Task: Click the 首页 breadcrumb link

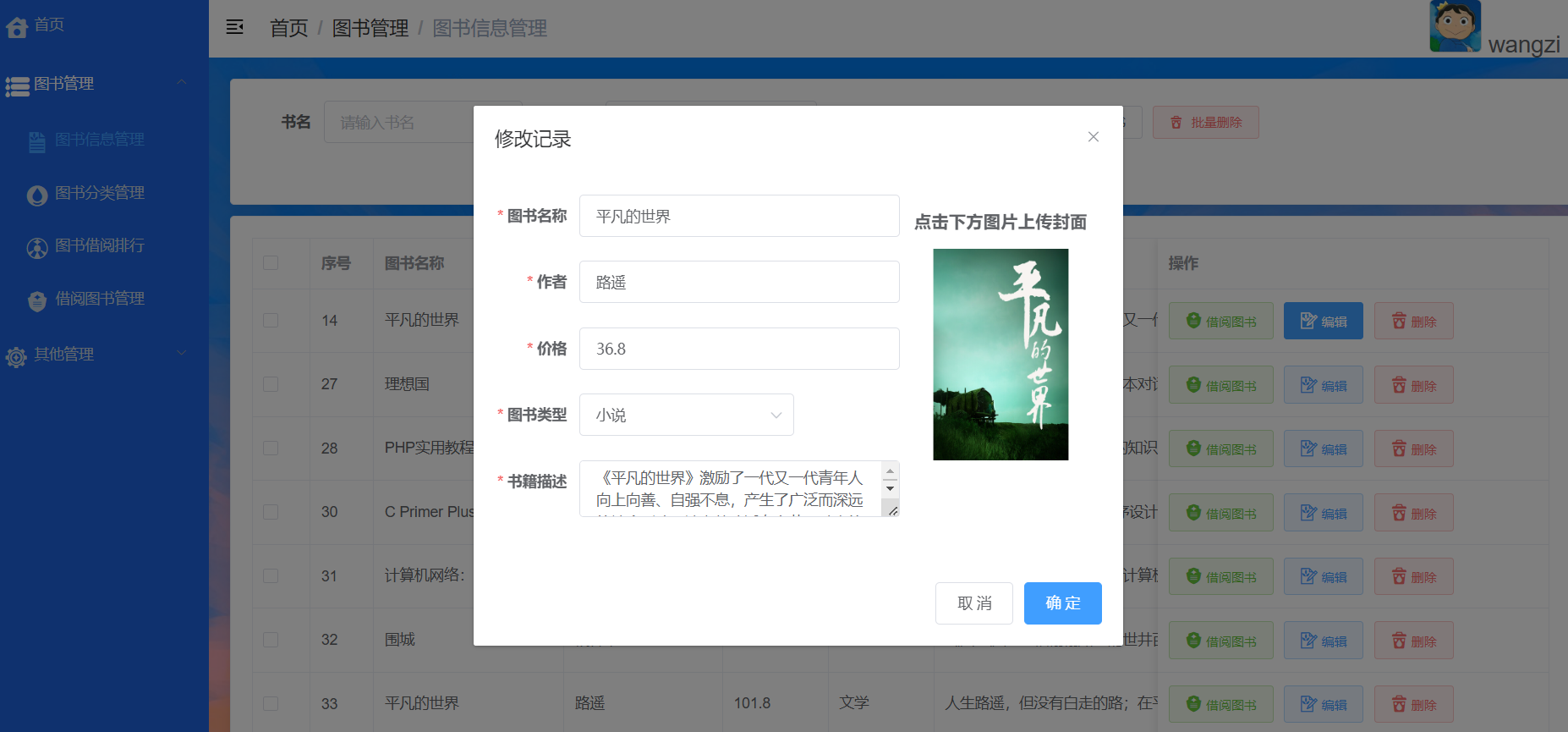Action: (289, 28)
